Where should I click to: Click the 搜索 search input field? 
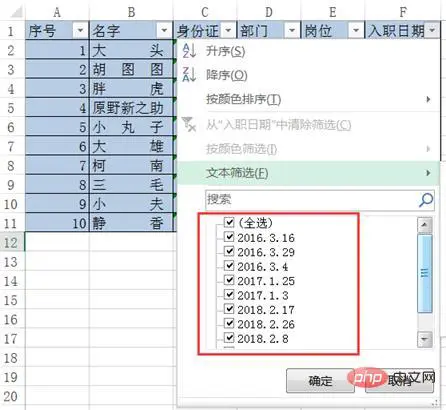[311, 200]
